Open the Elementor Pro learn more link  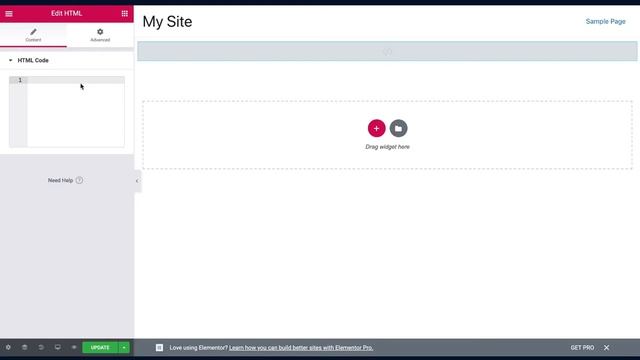301,348
